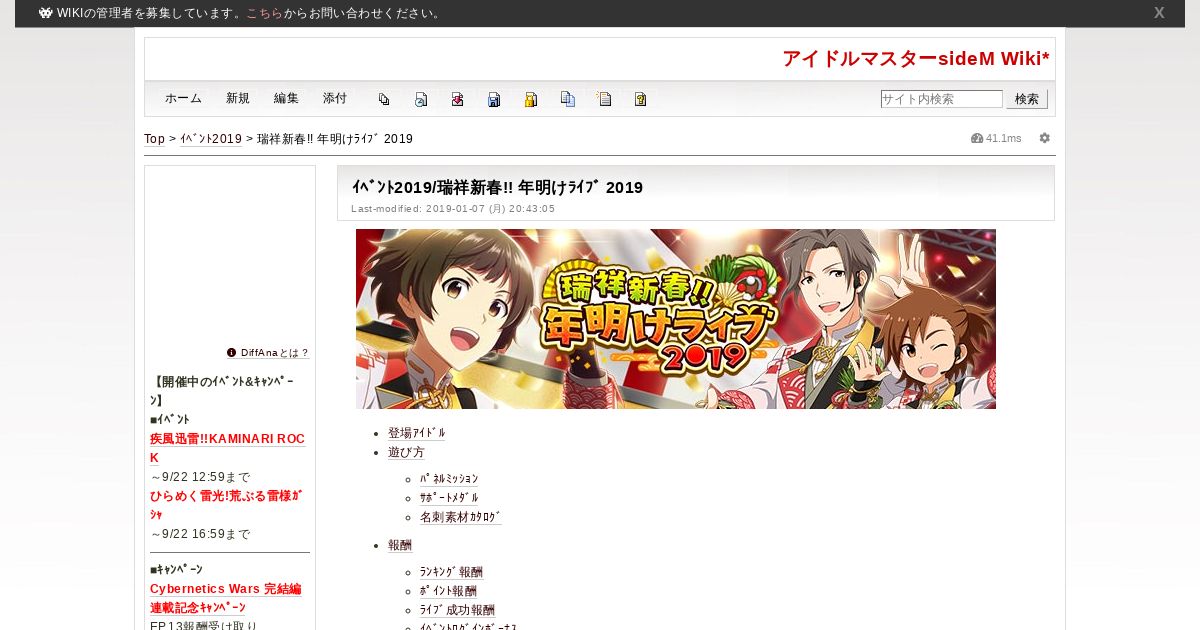Jump to ﾗﾝｷﾝｸﾞ報酬 section
The width and height of the screenshot is (1200, 630).
pos(451,572)
